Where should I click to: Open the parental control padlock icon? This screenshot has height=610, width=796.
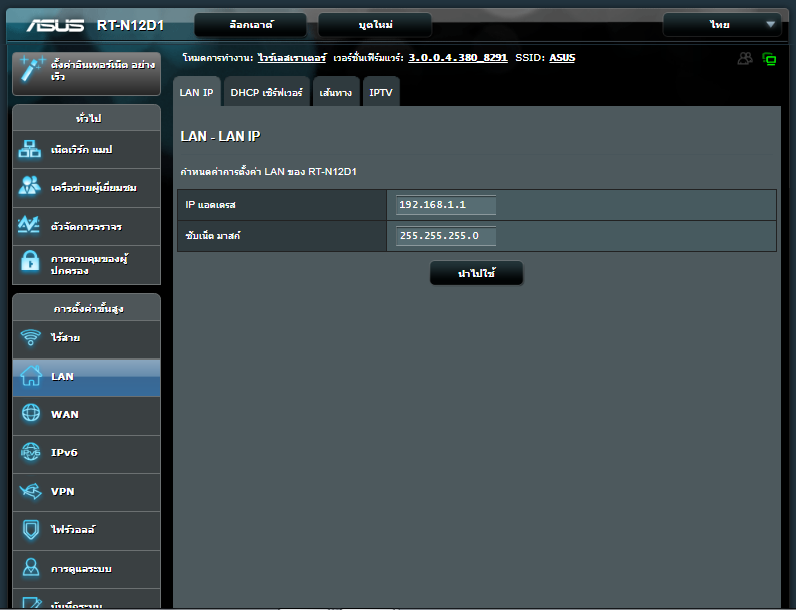click(x=30, y=262)
